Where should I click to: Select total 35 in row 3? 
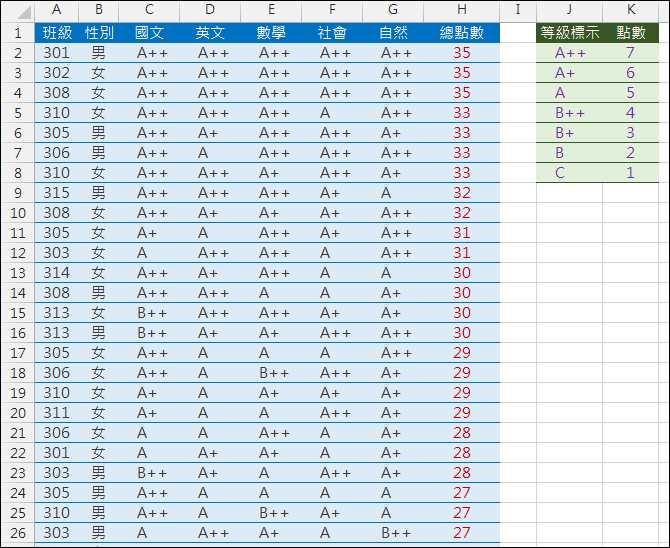461,73
